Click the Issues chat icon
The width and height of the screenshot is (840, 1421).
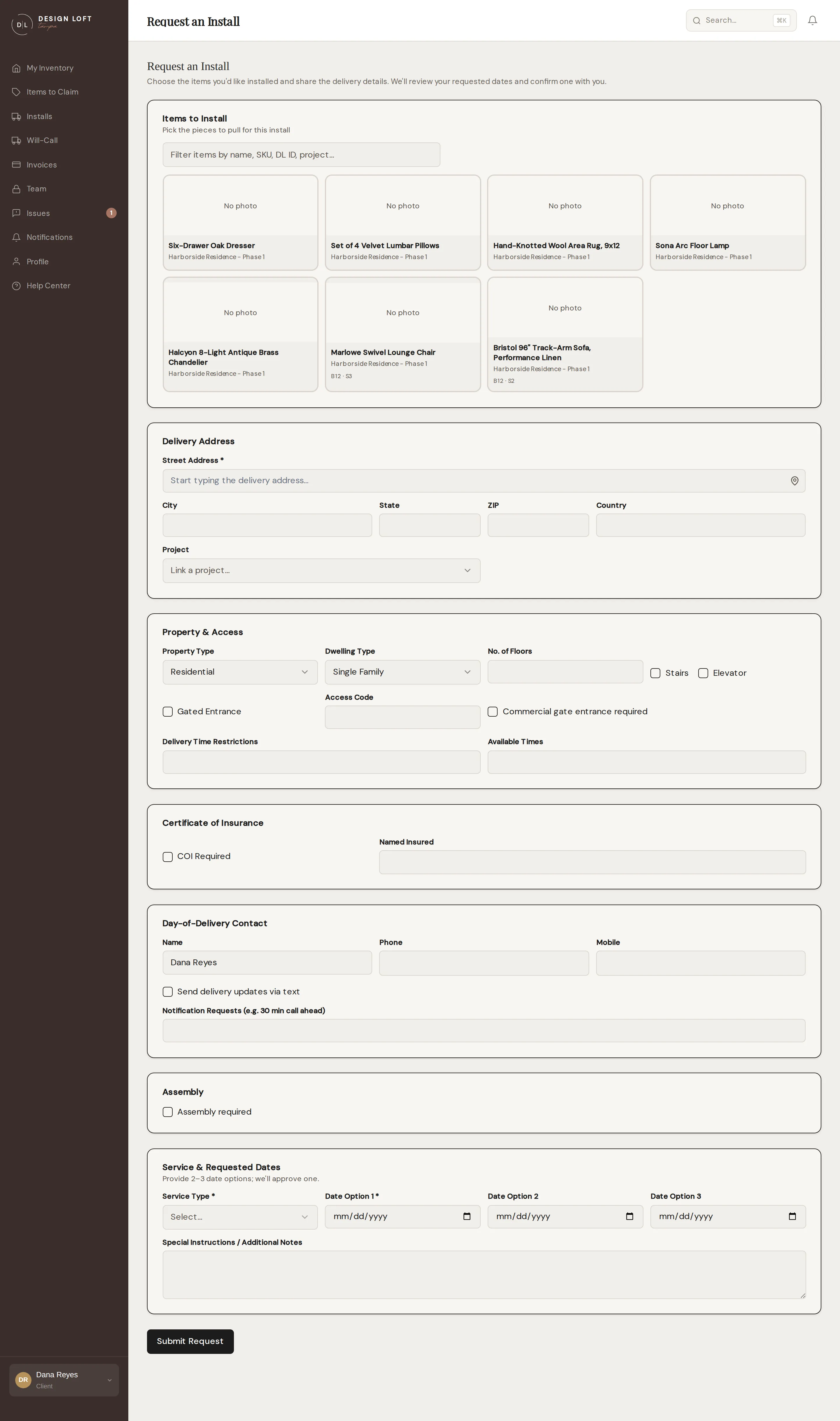[16, 213]
